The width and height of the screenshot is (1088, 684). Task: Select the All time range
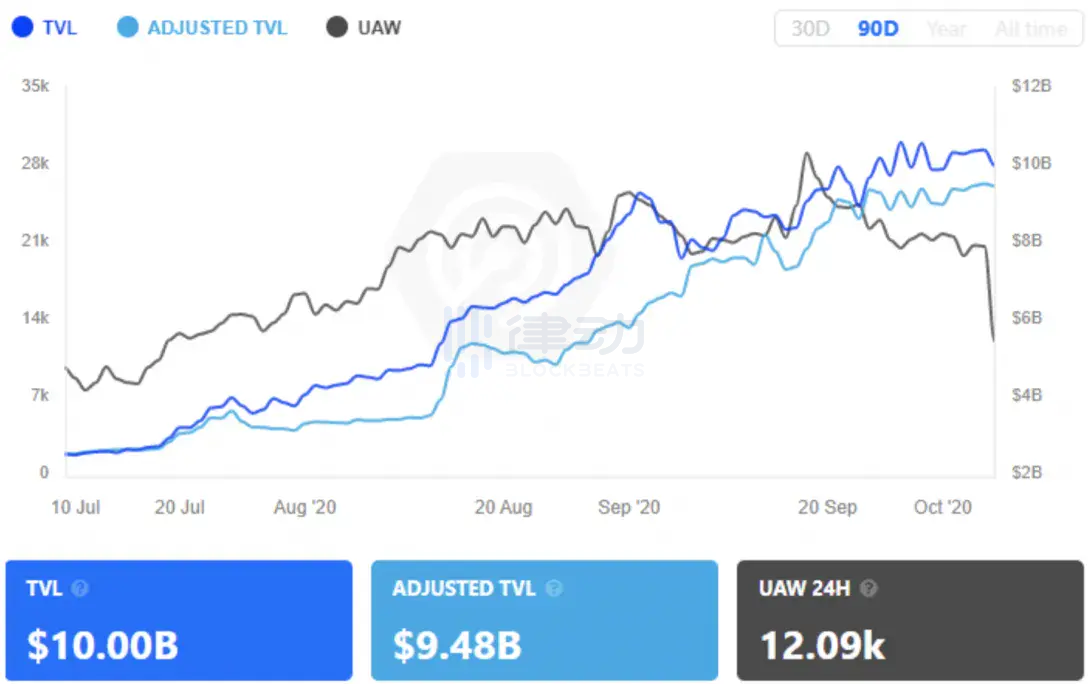(1030, 28)
